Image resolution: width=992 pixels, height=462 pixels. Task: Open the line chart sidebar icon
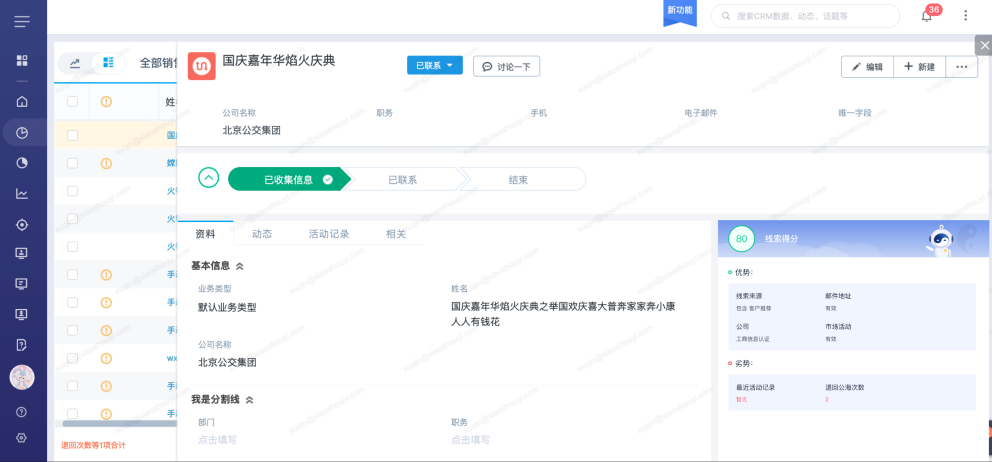(x=22, y=194)
